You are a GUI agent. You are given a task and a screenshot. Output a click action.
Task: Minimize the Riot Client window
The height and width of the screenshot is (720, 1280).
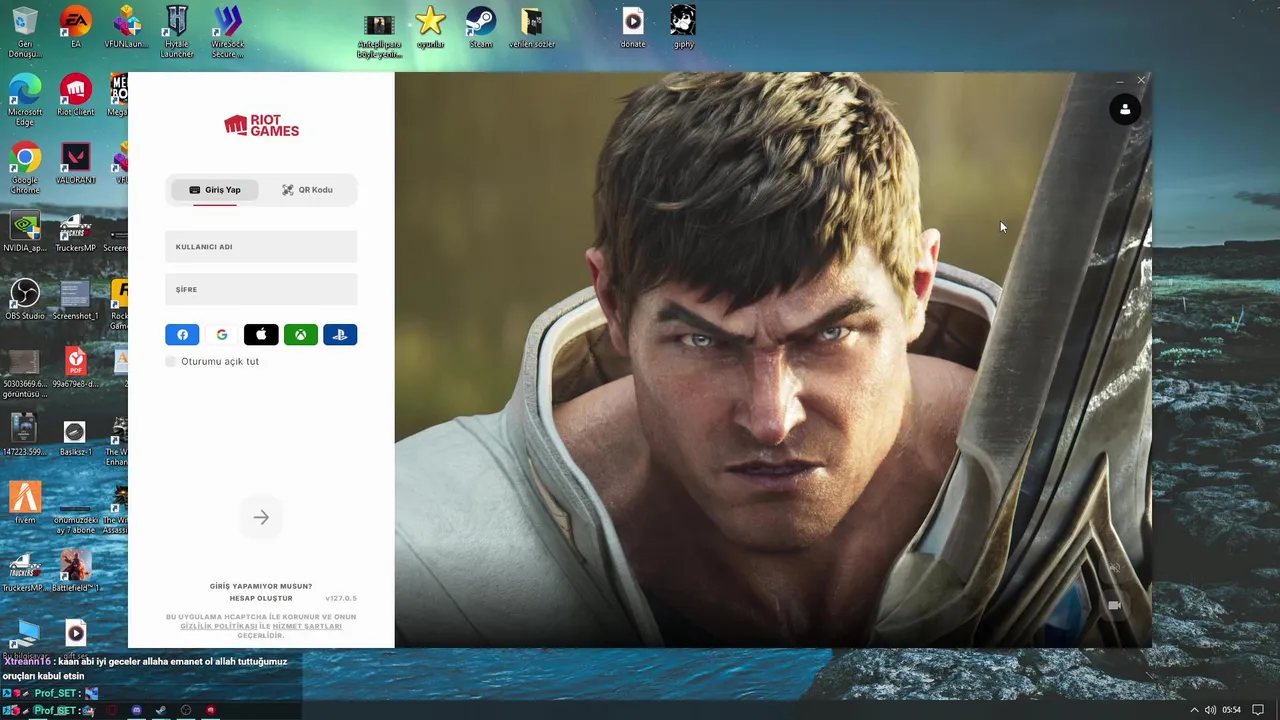pos(1119,80)
